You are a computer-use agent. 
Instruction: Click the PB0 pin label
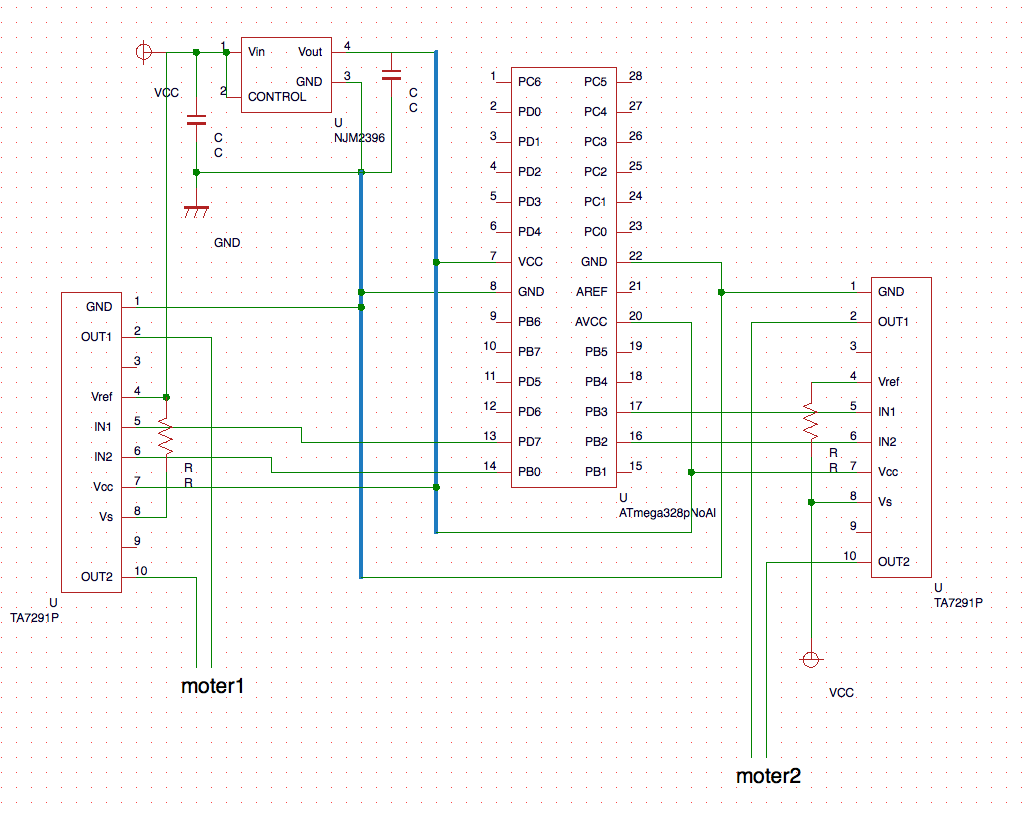[529, 472]
